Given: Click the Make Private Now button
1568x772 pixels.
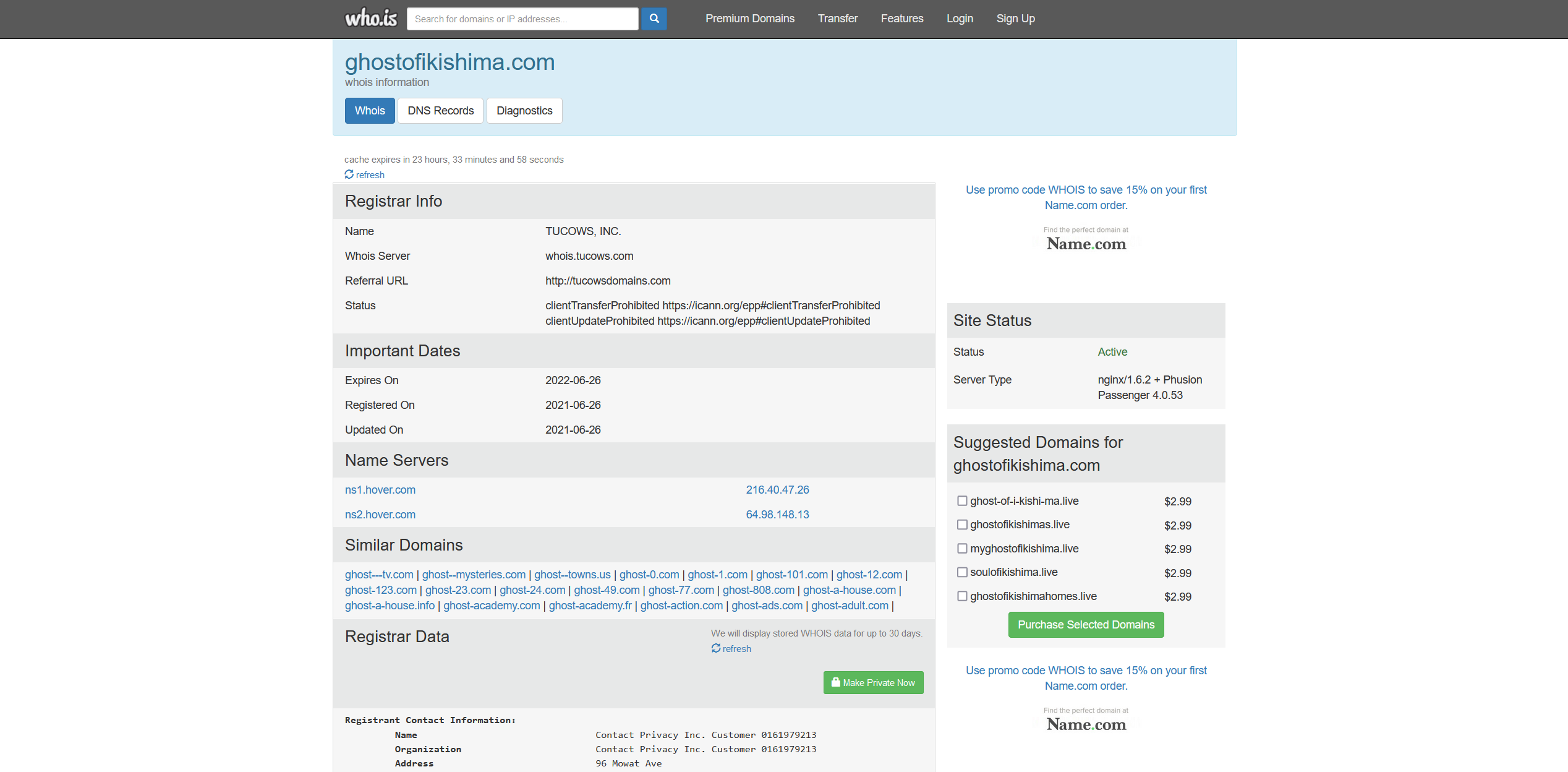Looking at the screenshot, I should pyautogui.click(x=874, y=682).
